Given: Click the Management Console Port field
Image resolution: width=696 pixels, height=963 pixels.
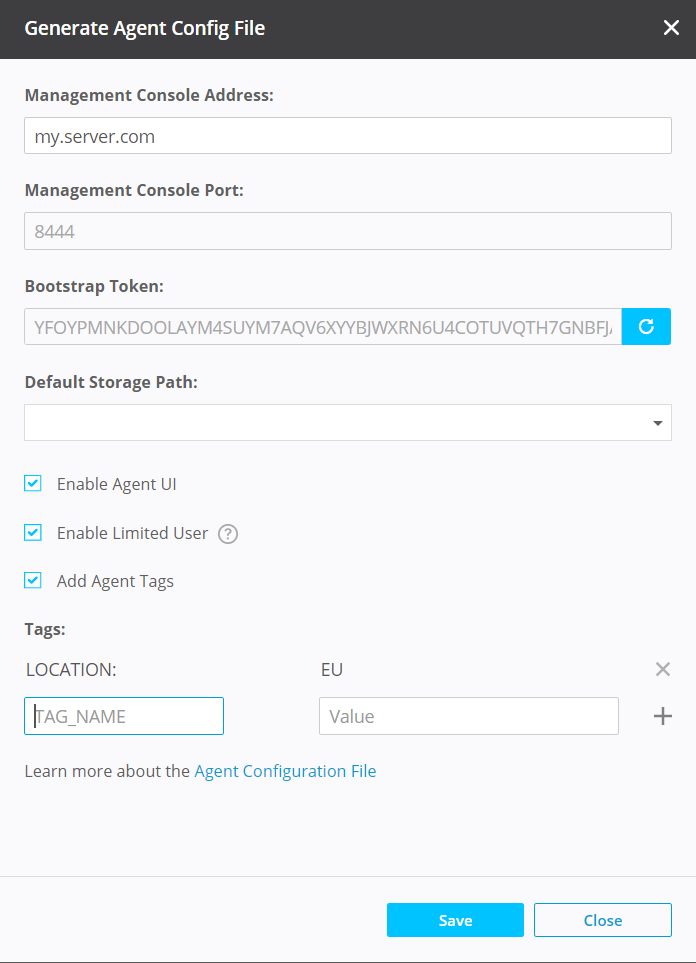Looking at the screenshot, I should pos(347,231).
